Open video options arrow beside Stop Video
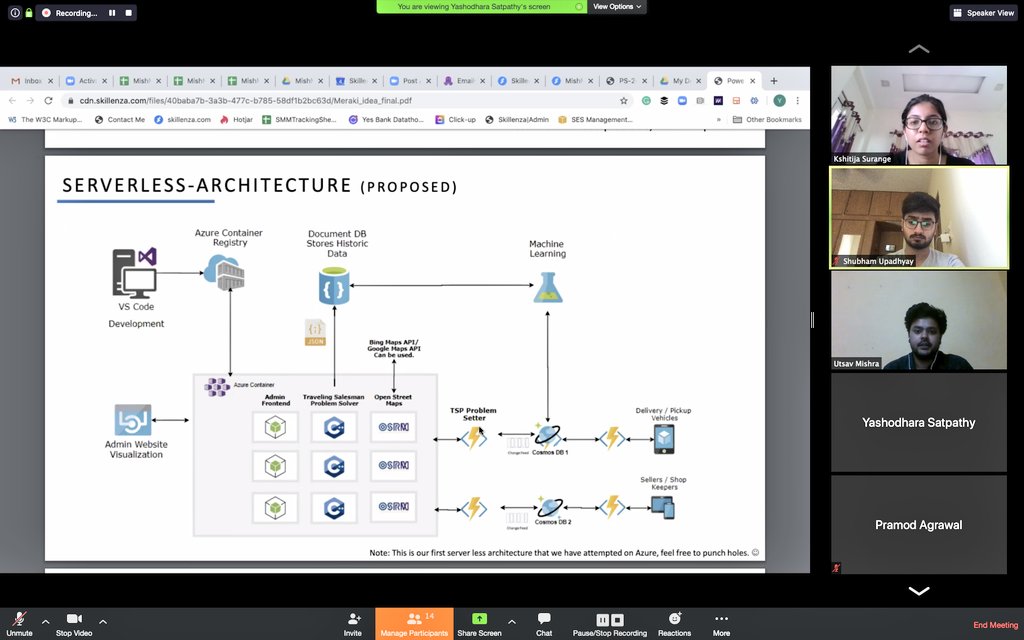This screenshot has height=640, width=1024. click(103, 622)
